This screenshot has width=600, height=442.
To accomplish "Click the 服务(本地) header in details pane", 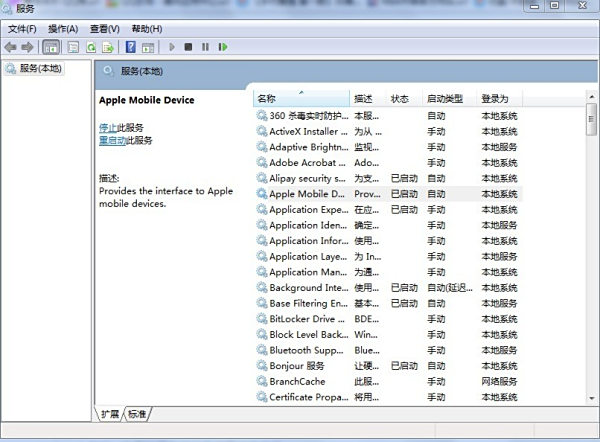I will coord(142,71).
